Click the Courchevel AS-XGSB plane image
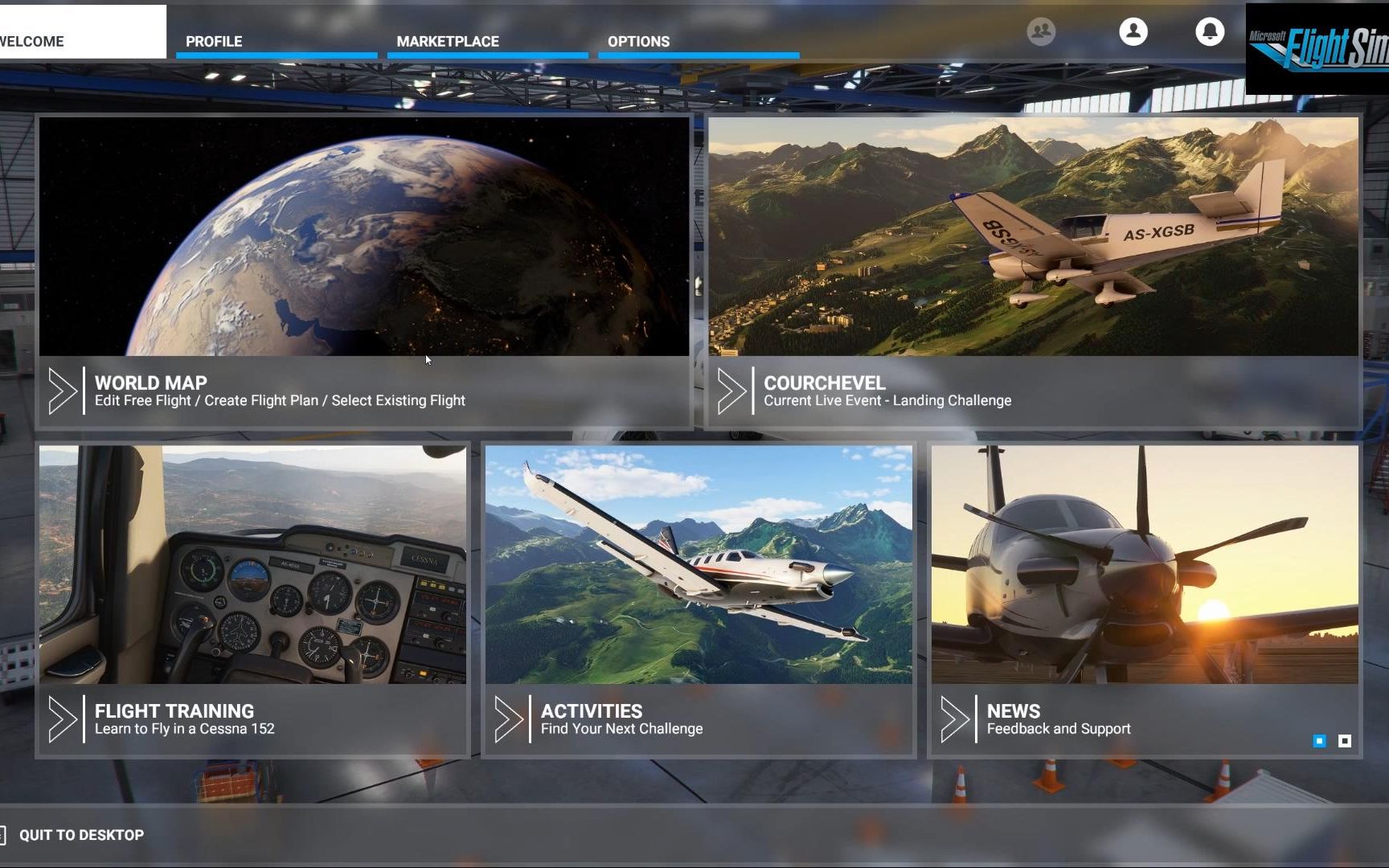 click(1033, 236)
